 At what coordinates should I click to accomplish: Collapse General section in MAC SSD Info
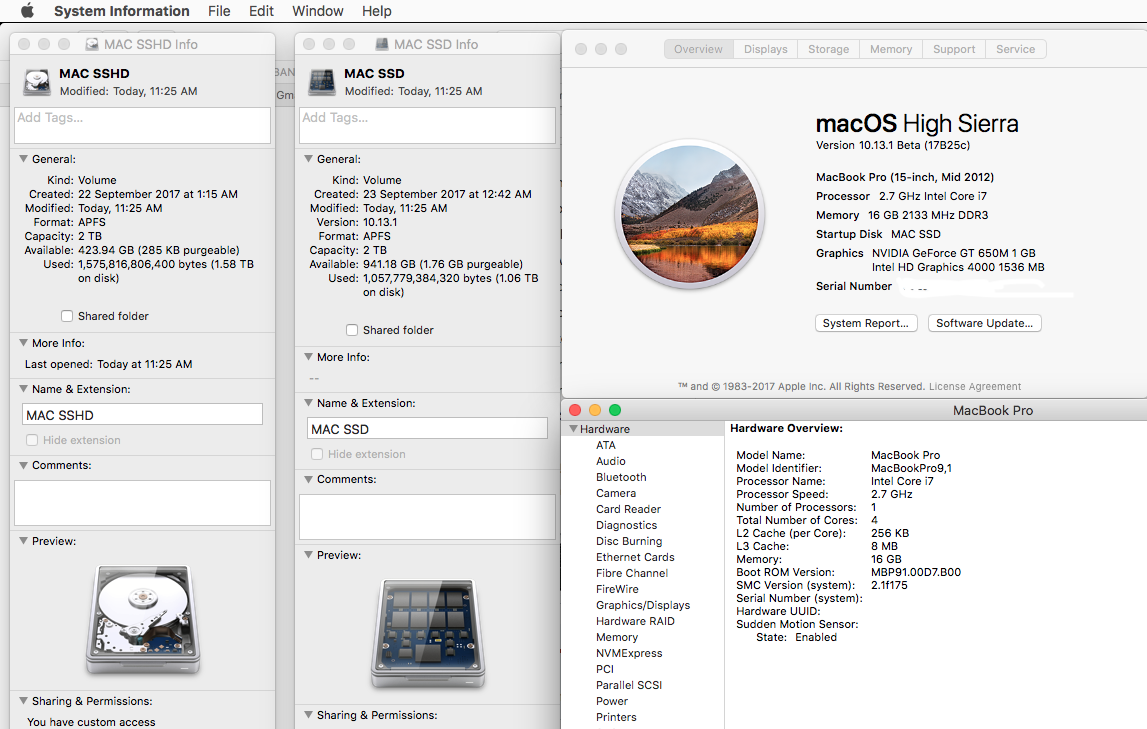click(309, 159)
